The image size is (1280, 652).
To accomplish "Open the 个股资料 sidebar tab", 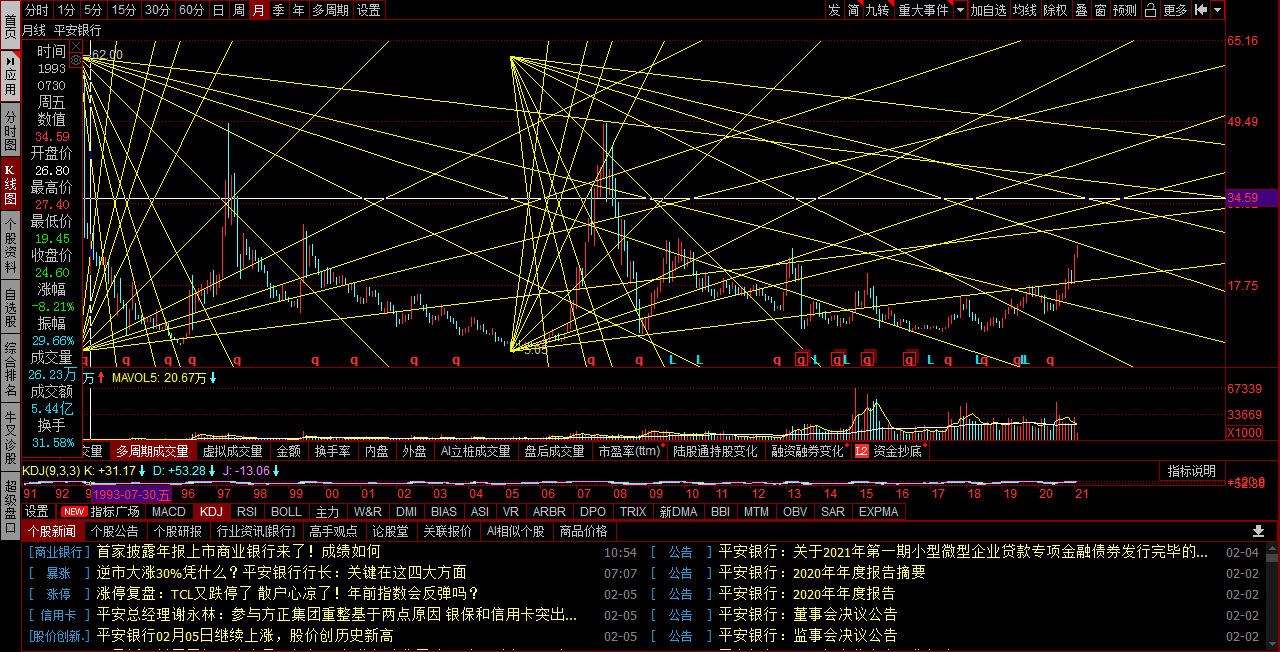I will point(10,245).
